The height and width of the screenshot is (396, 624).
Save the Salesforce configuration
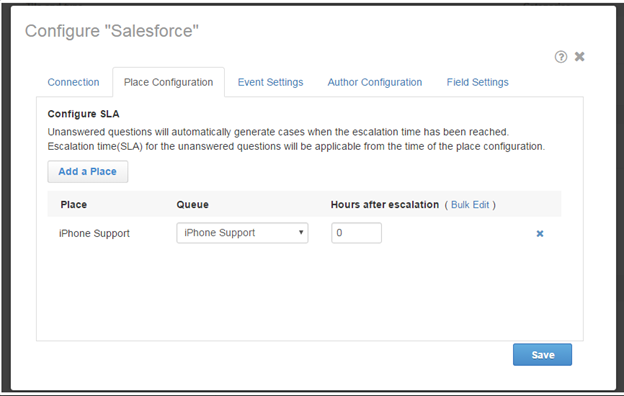pos(542,355)
